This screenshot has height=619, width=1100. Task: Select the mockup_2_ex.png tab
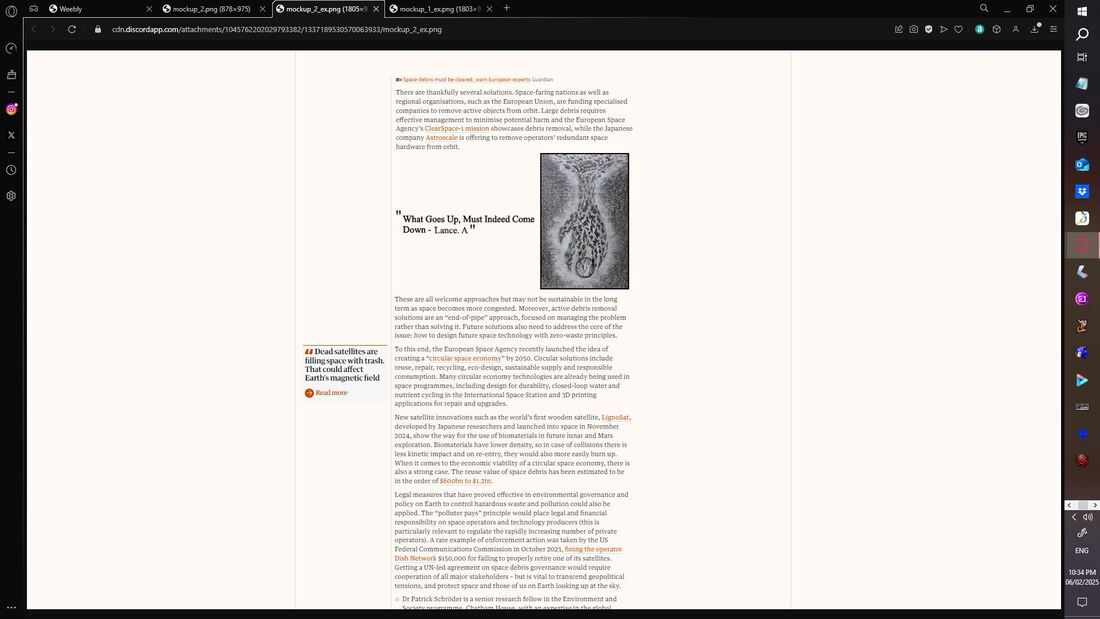coord(327,9)
